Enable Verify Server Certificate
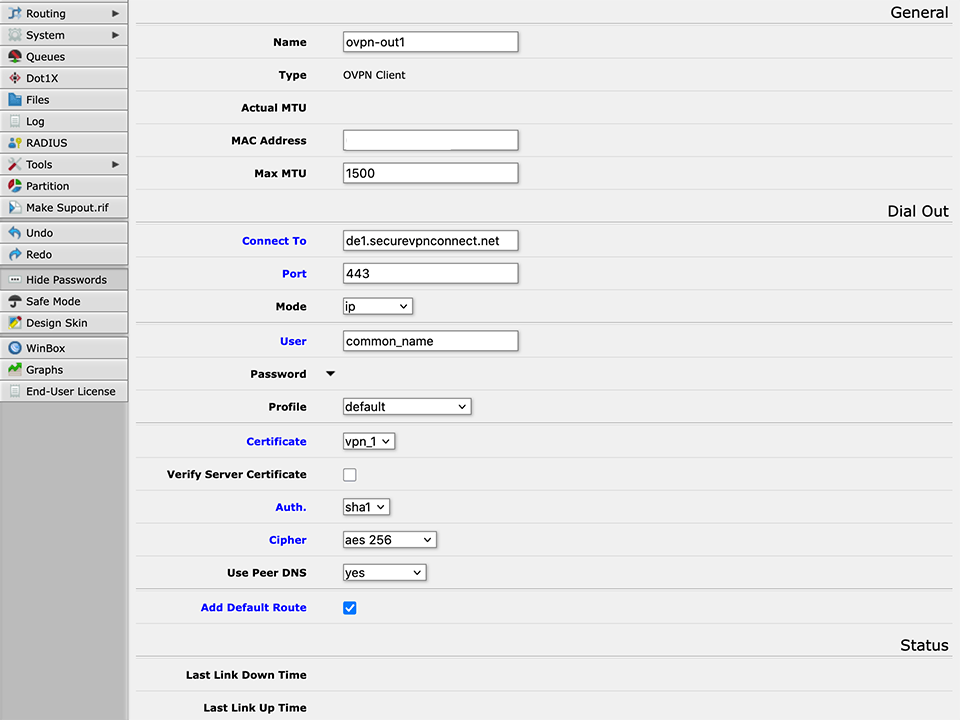960x720 pixels. tap(349, 474)
